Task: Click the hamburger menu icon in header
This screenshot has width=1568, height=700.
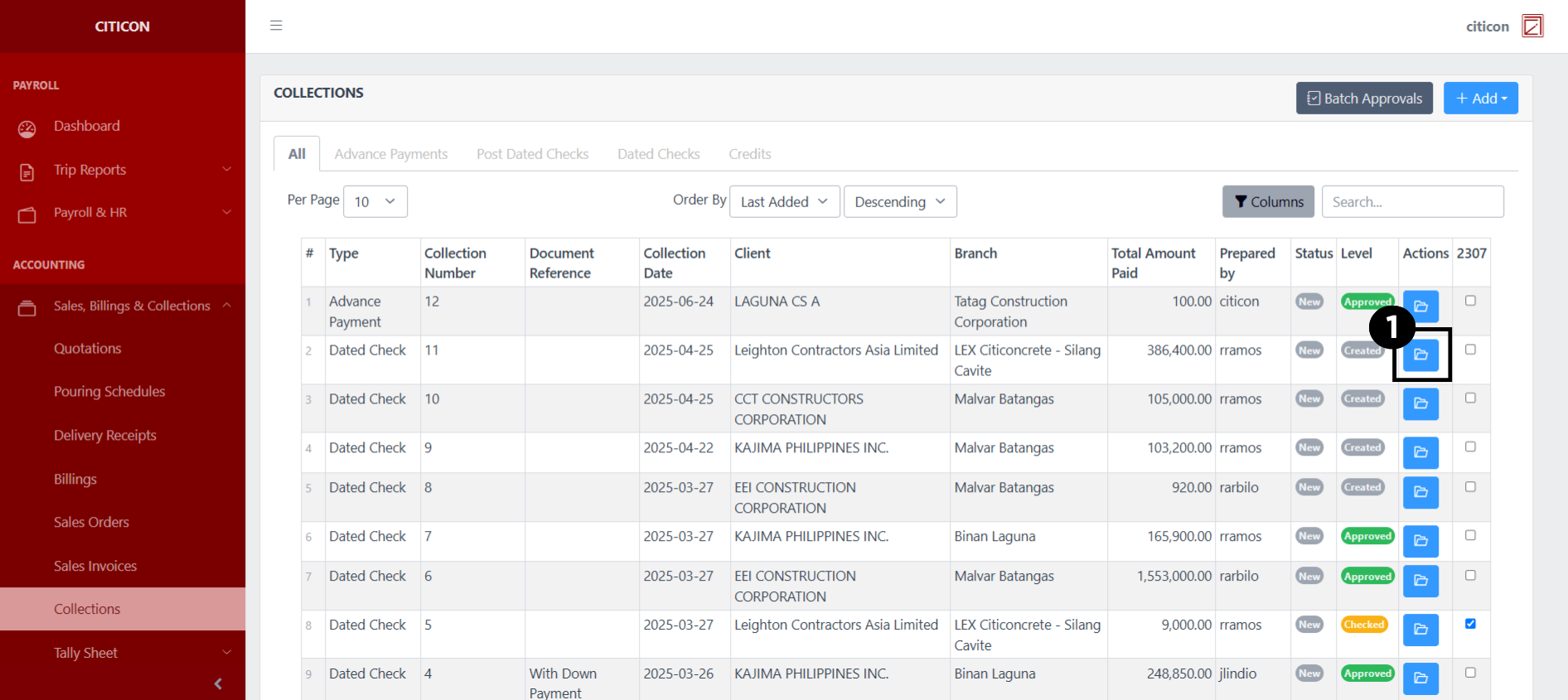Action: click(276, 26)
